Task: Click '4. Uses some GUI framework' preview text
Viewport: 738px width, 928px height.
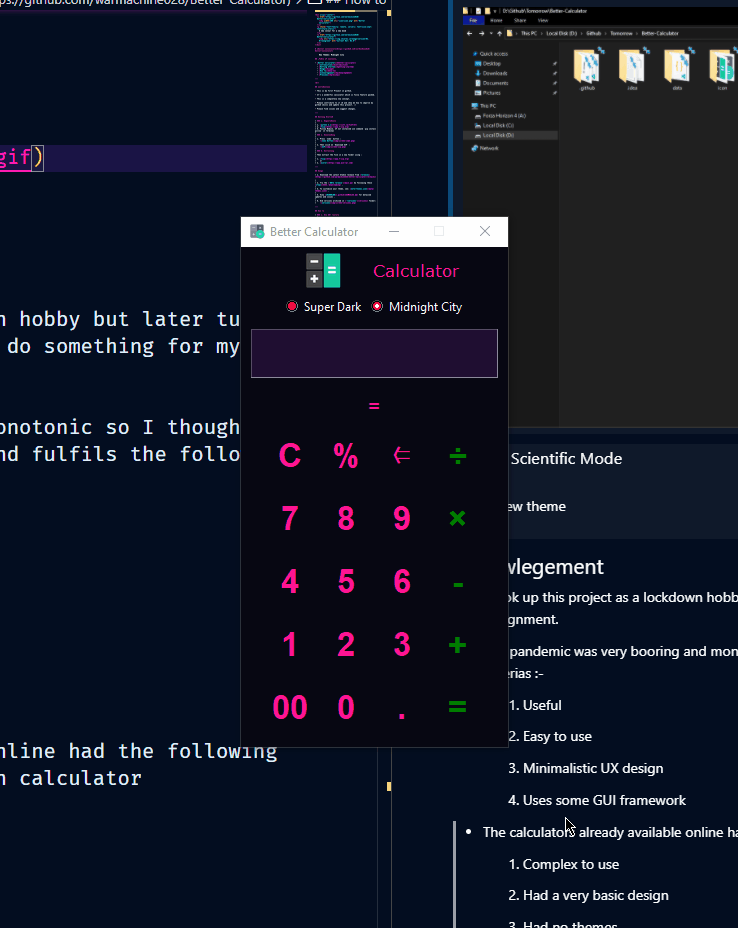Action: (597, 800)
